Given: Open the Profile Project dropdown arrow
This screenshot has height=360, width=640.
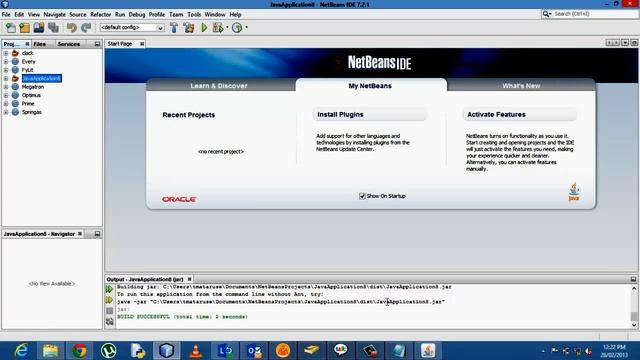Looking at the screenshot, I should (247, 27).
